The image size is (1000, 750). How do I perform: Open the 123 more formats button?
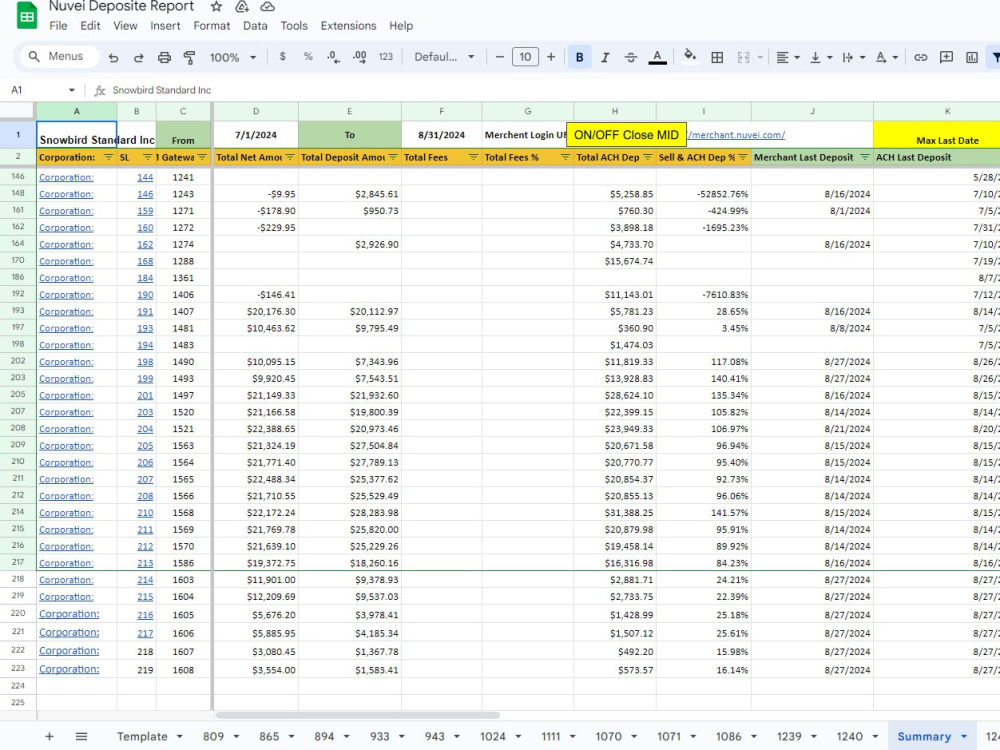click(x=386, y=57)
